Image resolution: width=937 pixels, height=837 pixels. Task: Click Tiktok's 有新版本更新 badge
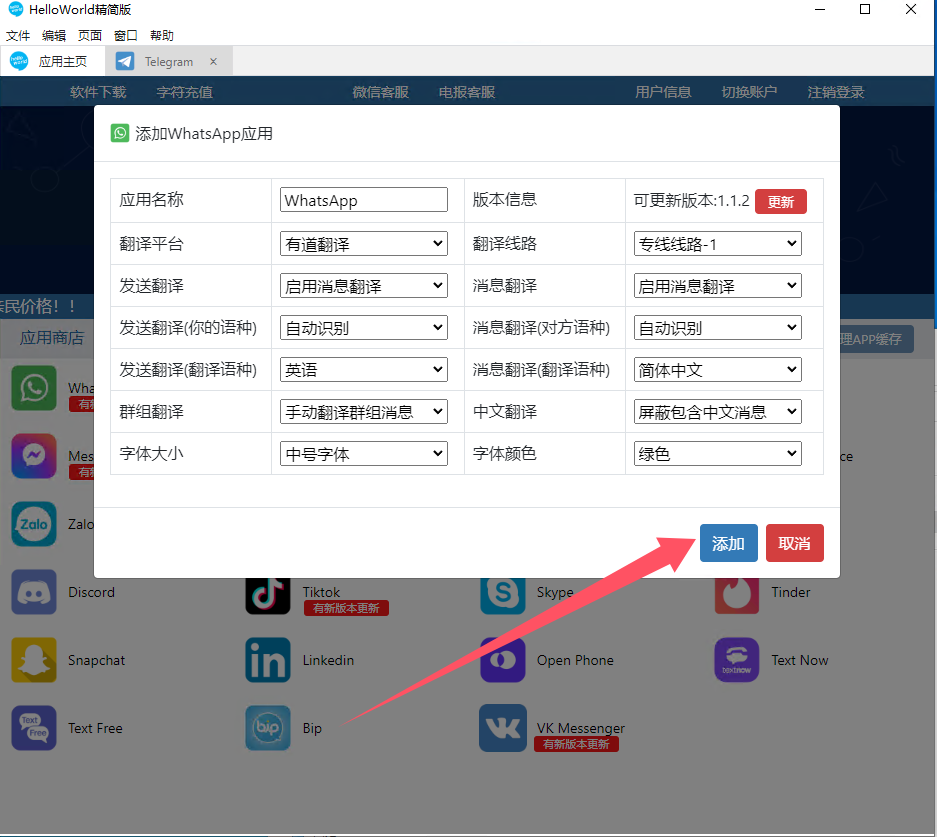click(347, 608)
